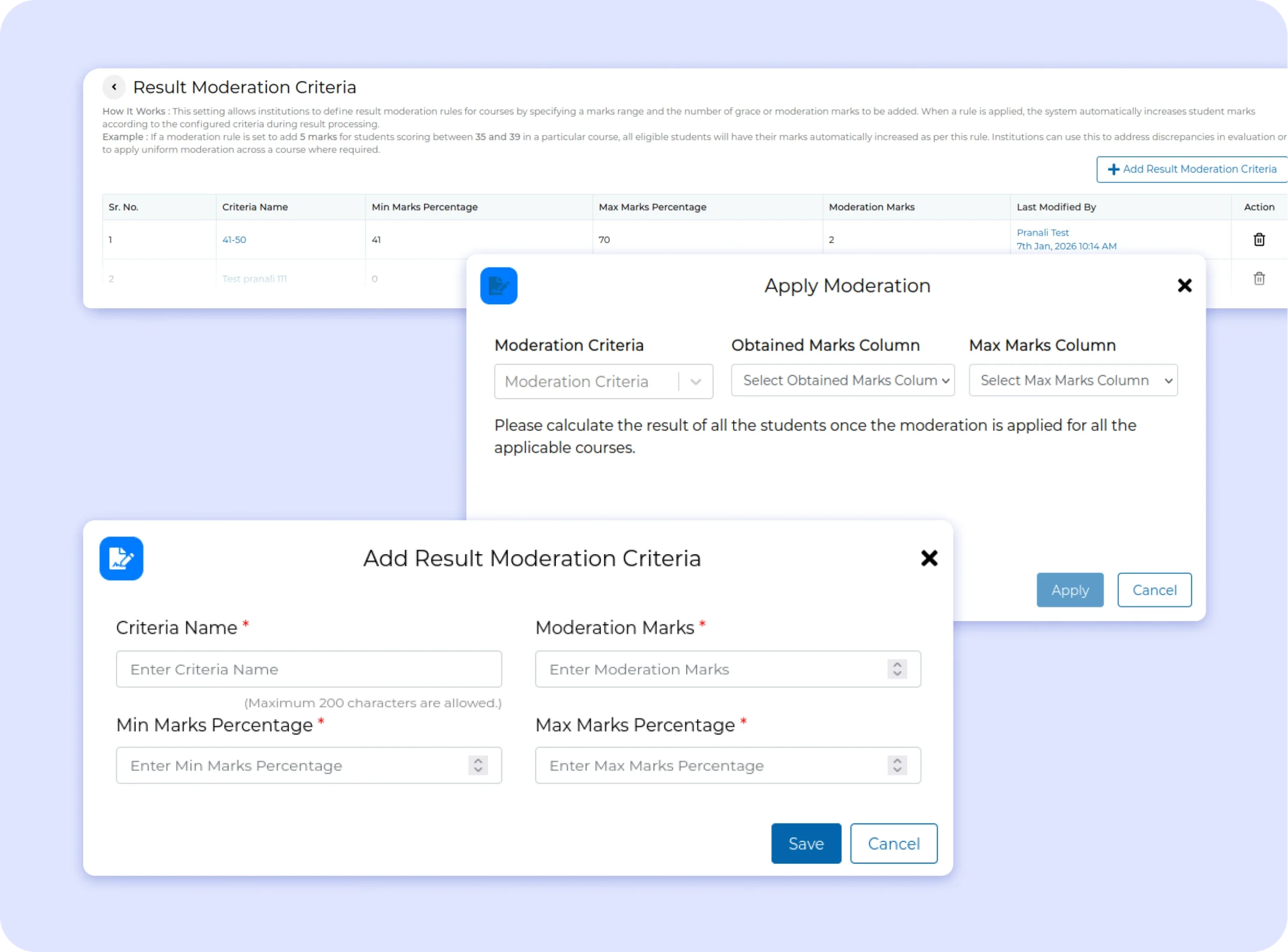The image size is (1288, 952).
Task: Click the Apply Moderation edit icon
Action: (x=499, y=286)
